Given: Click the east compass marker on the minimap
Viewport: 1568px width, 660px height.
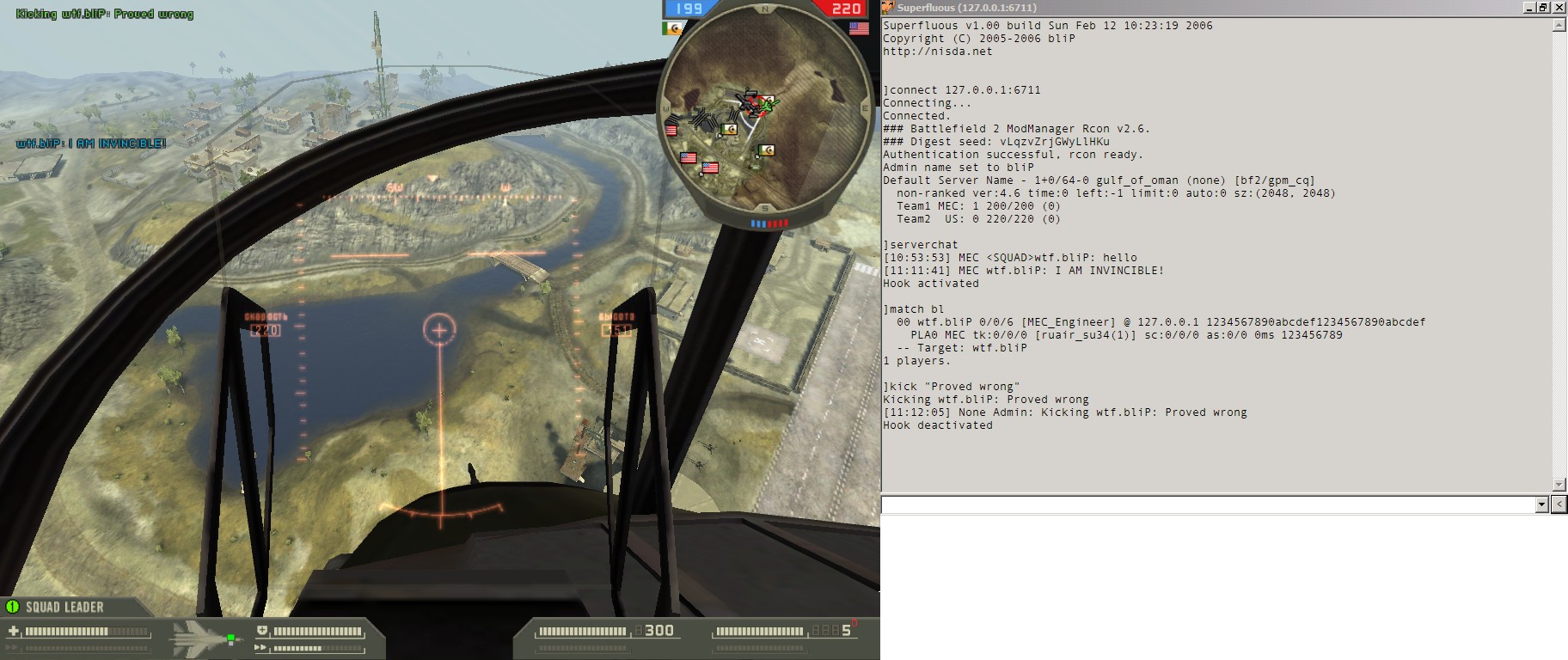Looking at the screenshot, I should point(864,109).
